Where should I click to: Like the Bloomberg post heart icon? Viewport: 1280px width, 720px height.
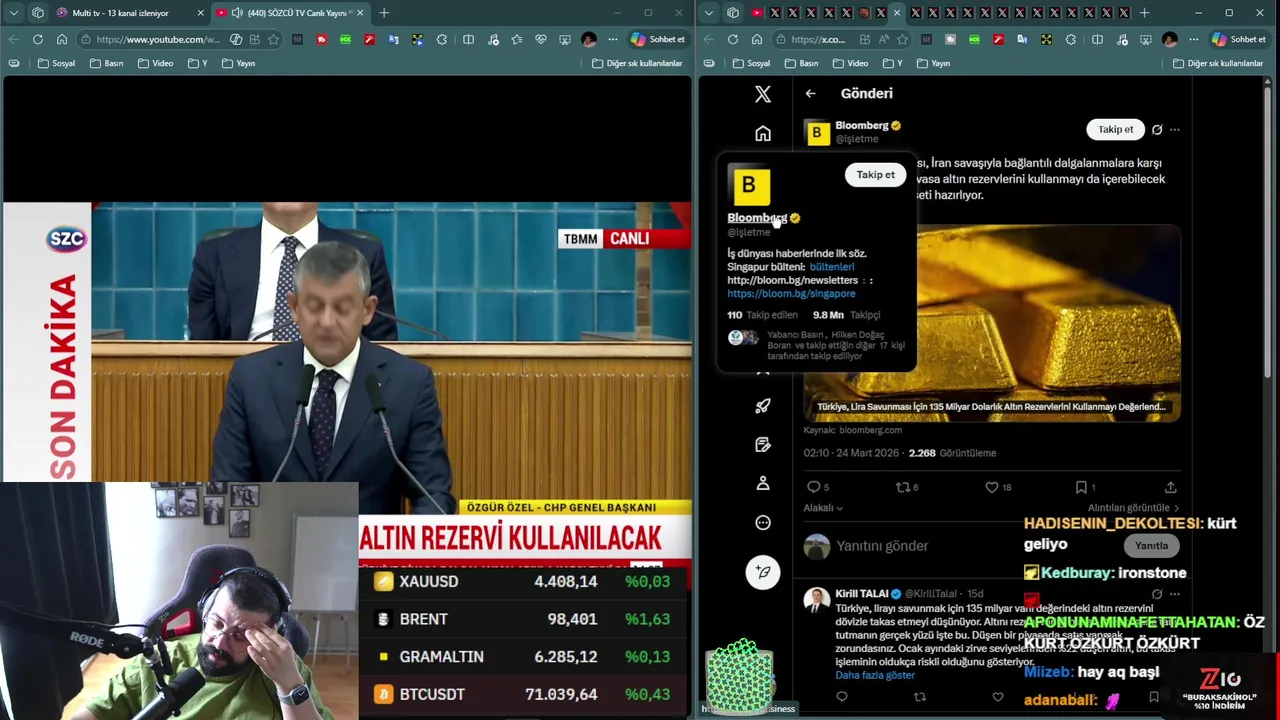click(992, 487)
